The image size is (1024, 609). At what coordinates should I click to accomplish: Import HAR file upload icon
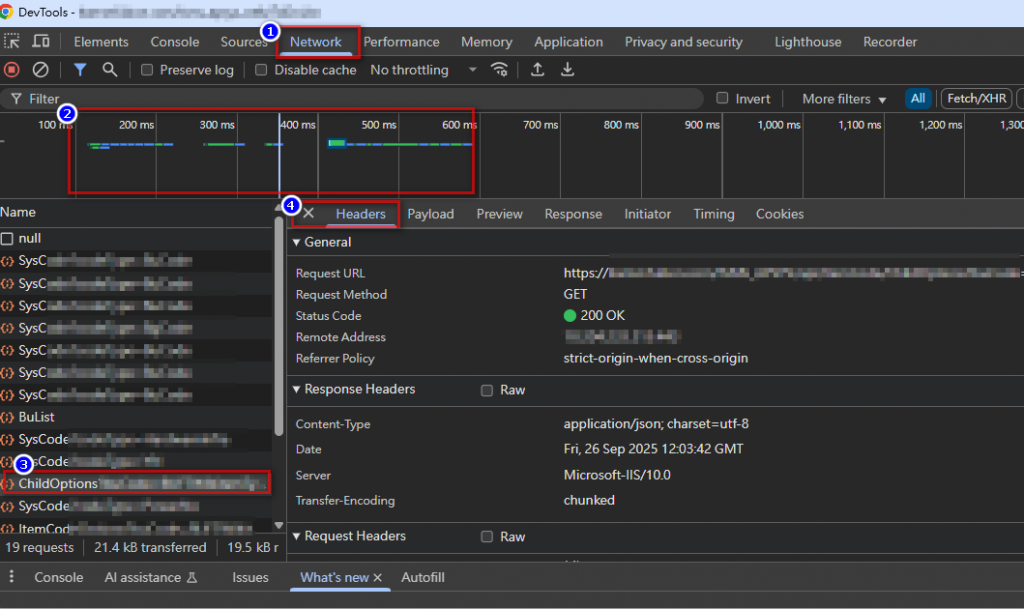pyautogui.click(x=537, y=70)
